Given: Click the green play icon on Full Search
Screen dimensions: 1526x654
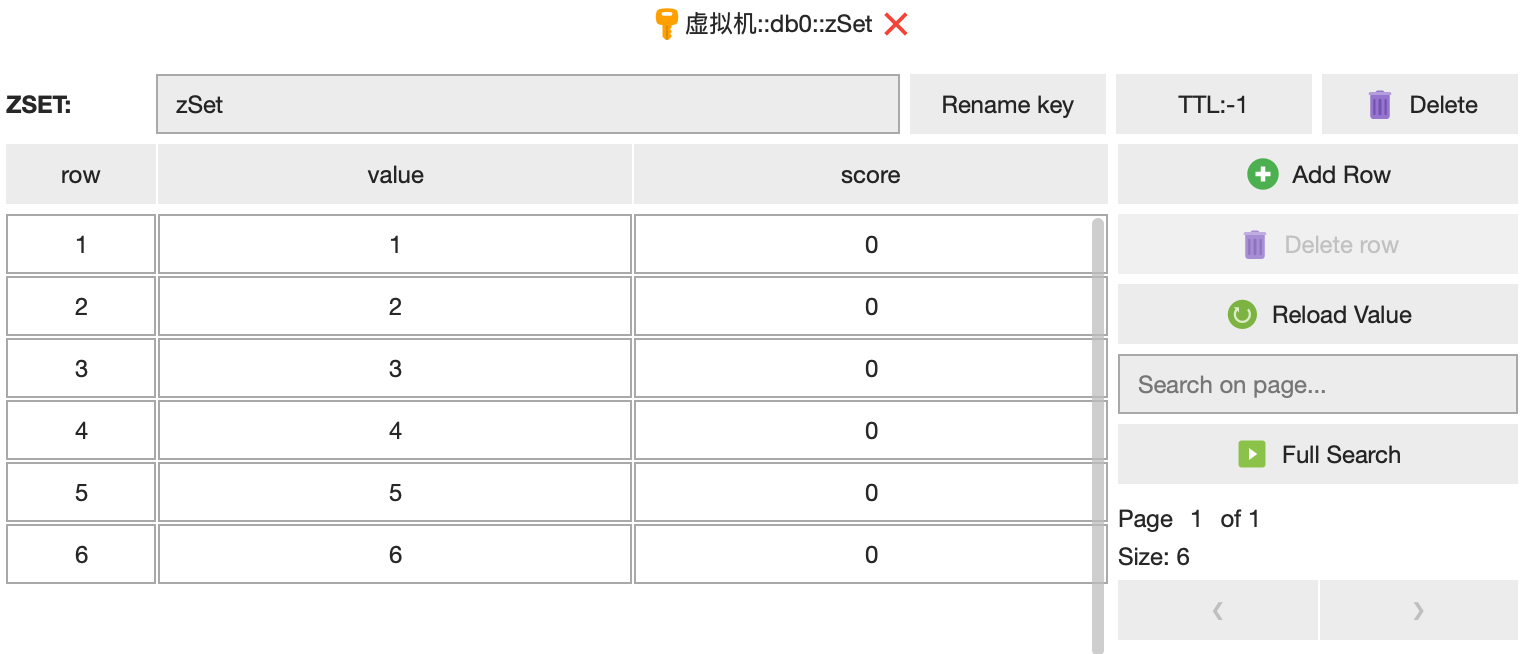Looking at the screenshot, I should pyautogui.click(x=1253, y=454).
